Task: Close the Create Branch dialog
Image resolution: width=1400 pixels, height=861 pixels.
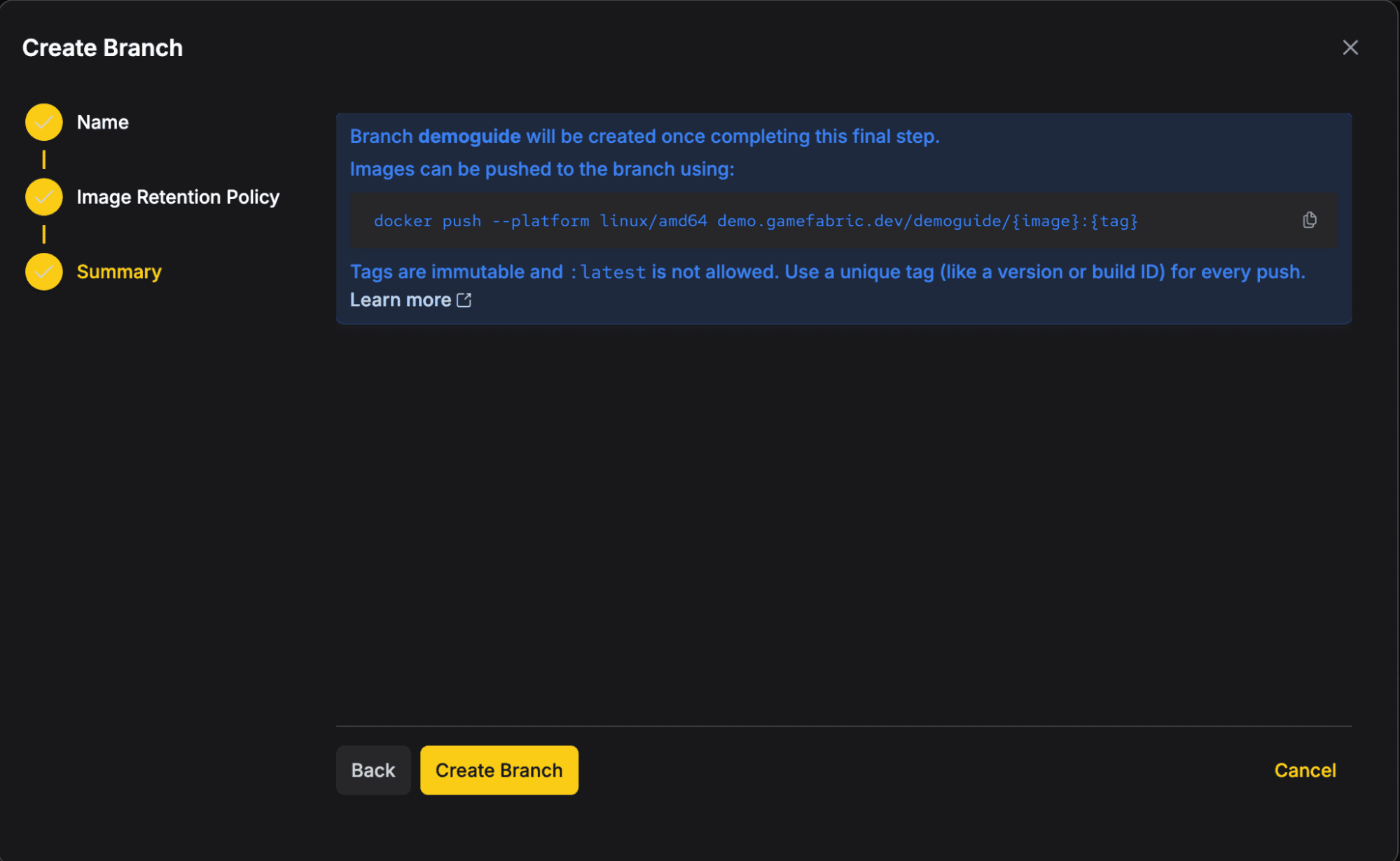Action: pos(1350,48)
